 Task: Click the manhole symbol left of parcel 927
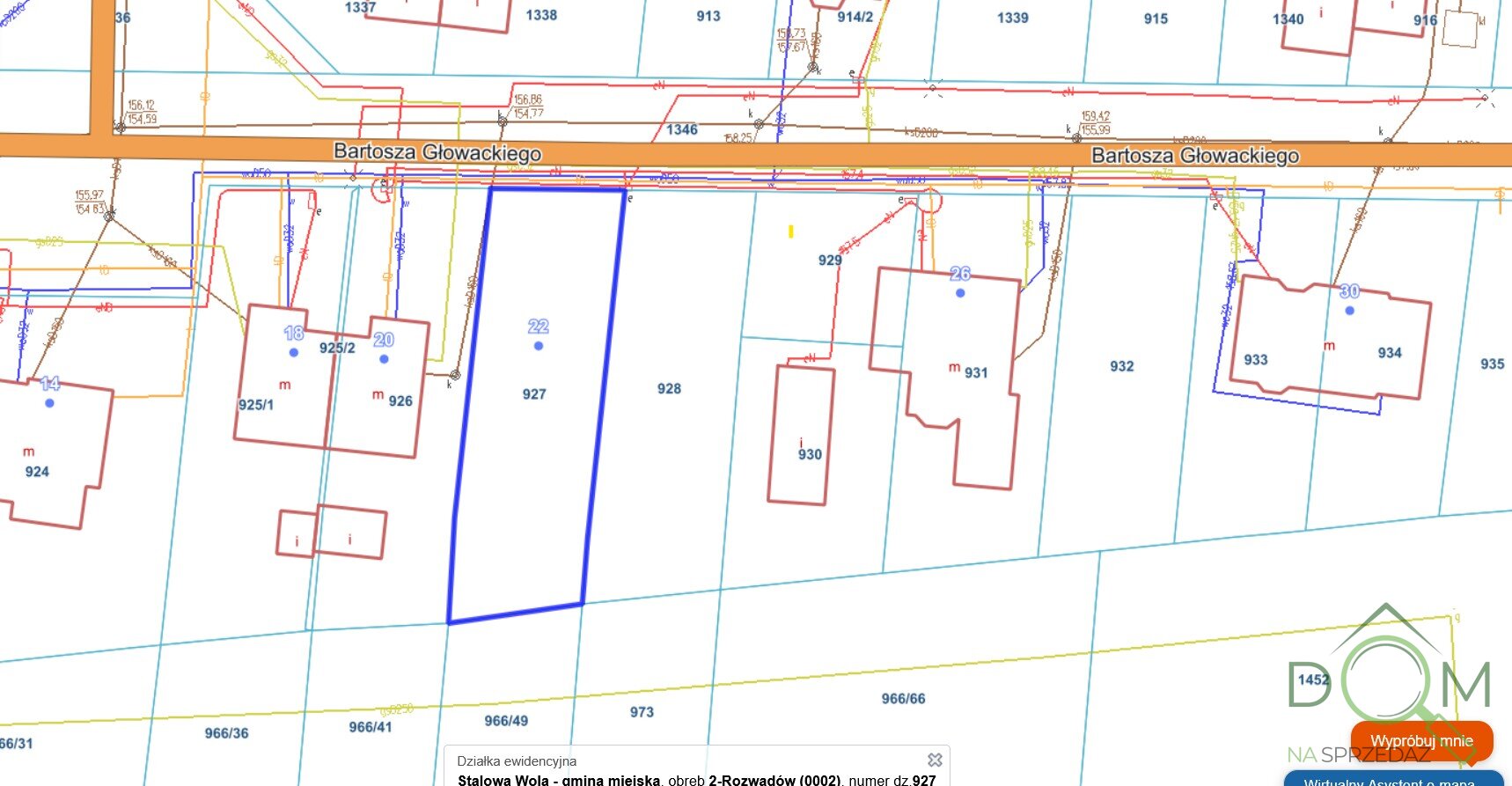pos(454,375)
